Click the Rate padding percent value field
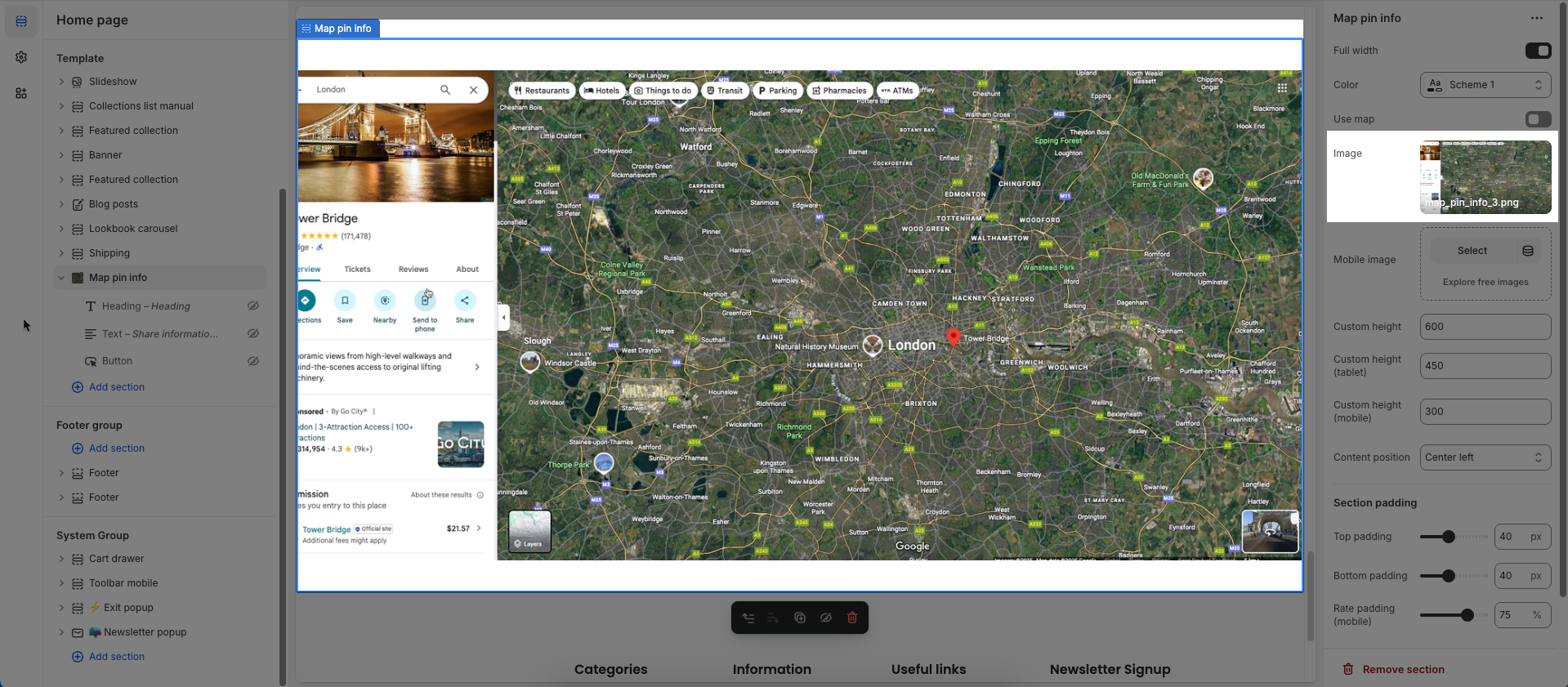Image resolution: width=1568 pixels, height=687 pixels. 1522,615
